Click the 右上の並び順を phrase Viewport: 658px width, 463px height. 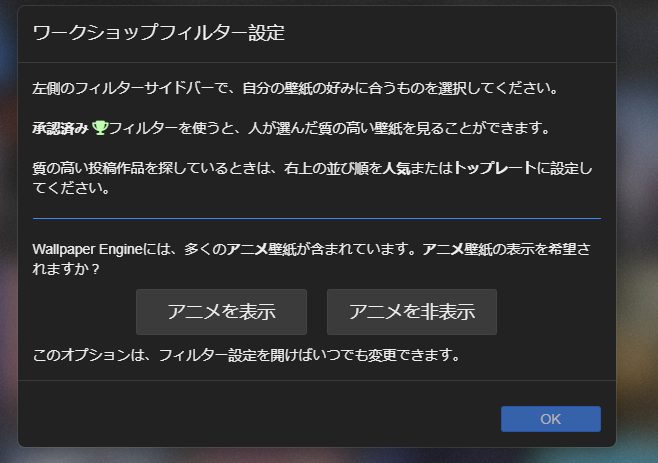pyautogui.click(x=333, y=168)
